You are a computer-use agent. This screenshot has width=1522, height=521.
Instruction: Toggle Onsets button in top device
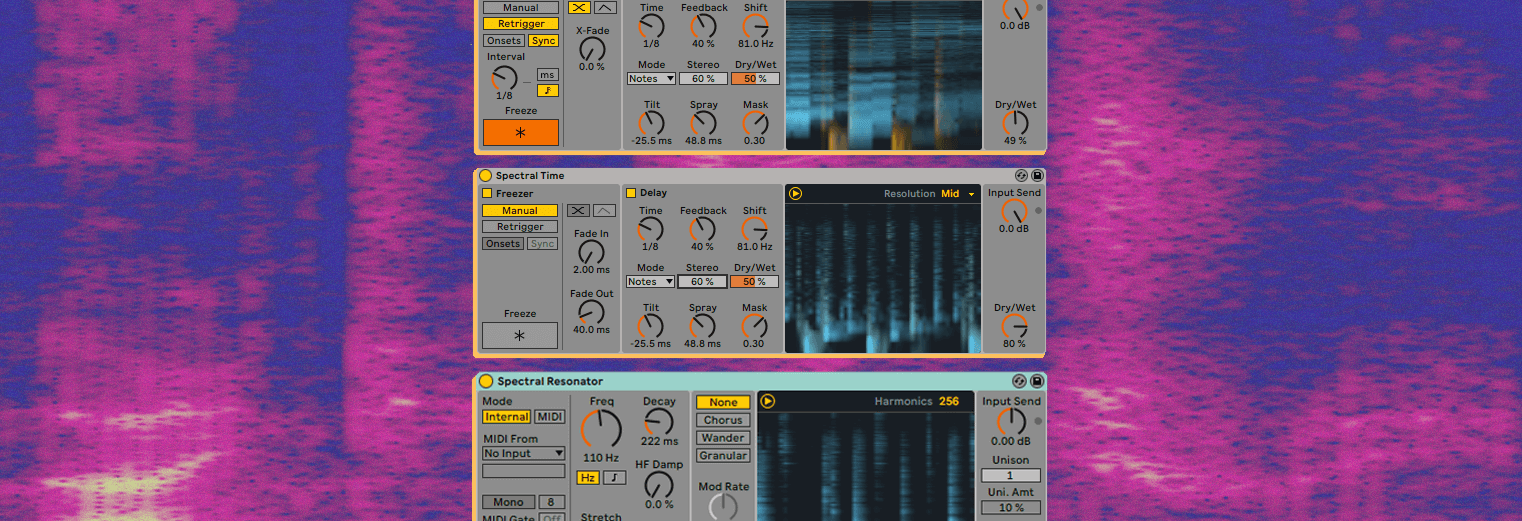(503, 41)
